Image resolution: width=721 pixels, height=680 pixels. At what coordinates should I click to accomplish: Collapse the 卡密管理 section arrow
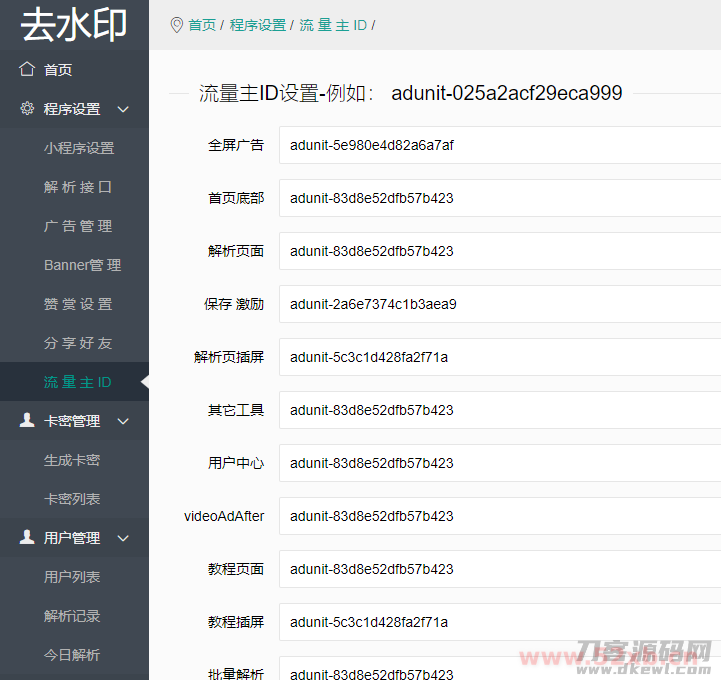(123, 421)
